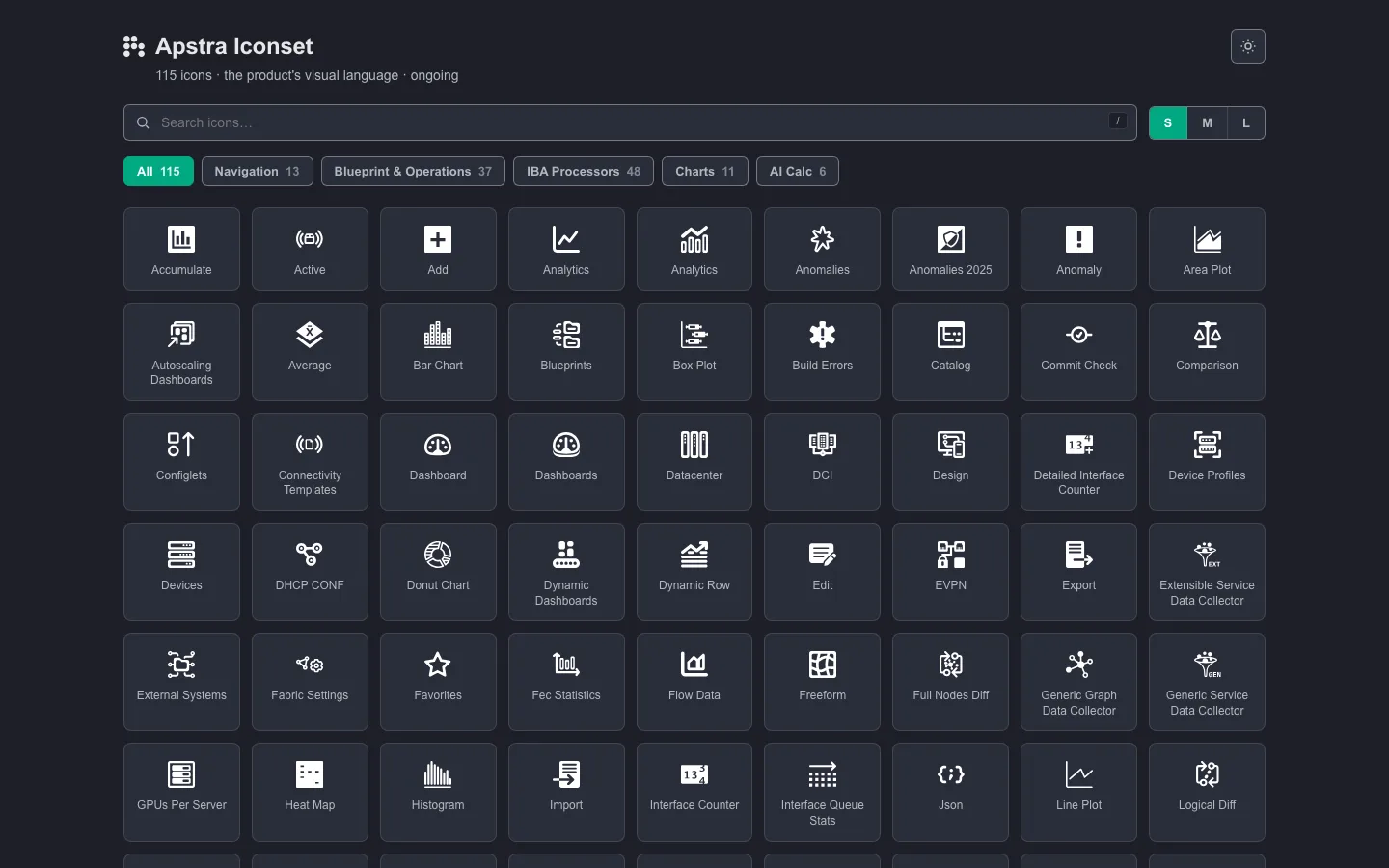
Task: Open the Blueprints icon card
Action: click(566, 352)
